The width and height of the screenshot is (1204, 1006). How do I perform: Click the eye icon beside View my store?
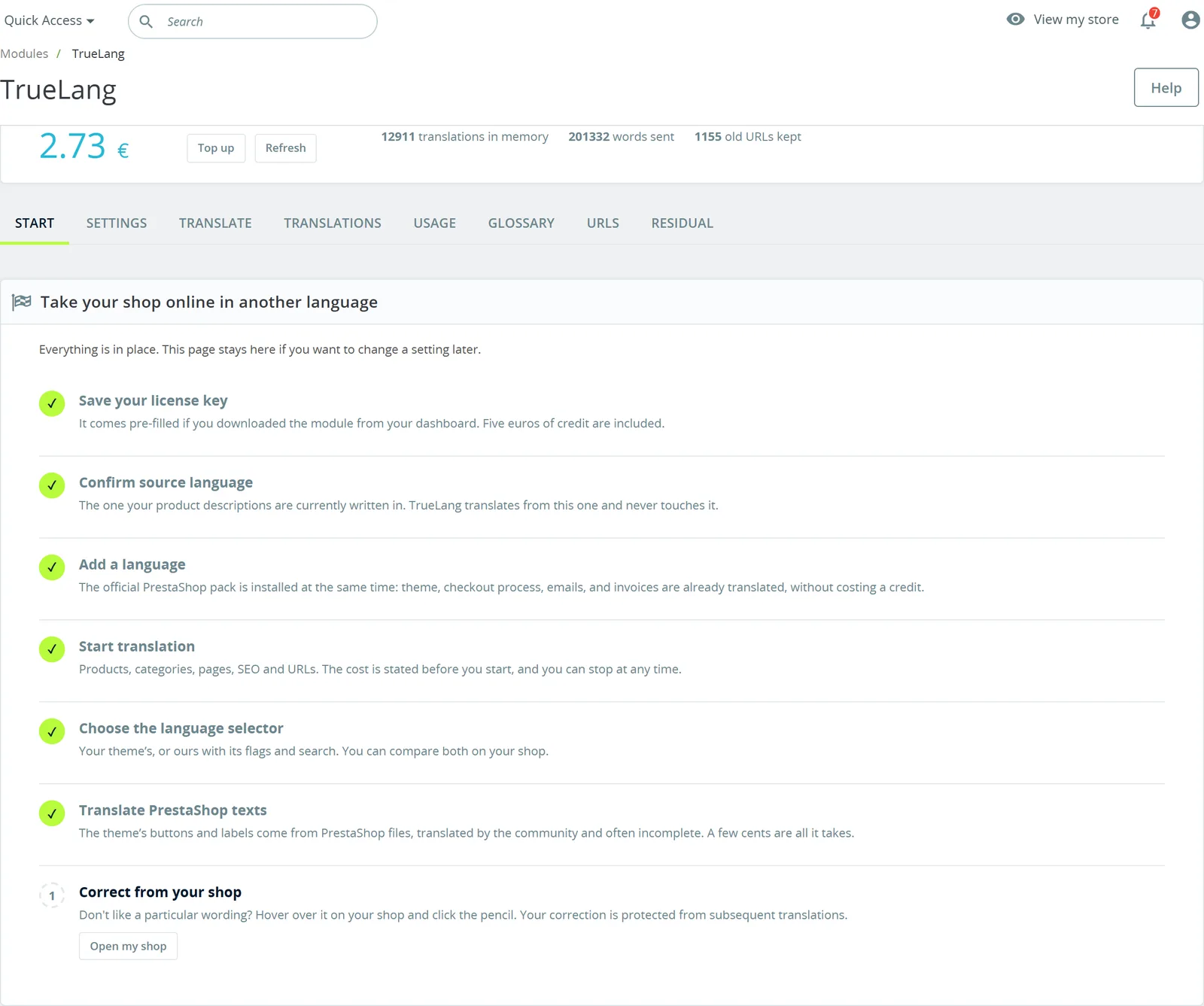1015,20
